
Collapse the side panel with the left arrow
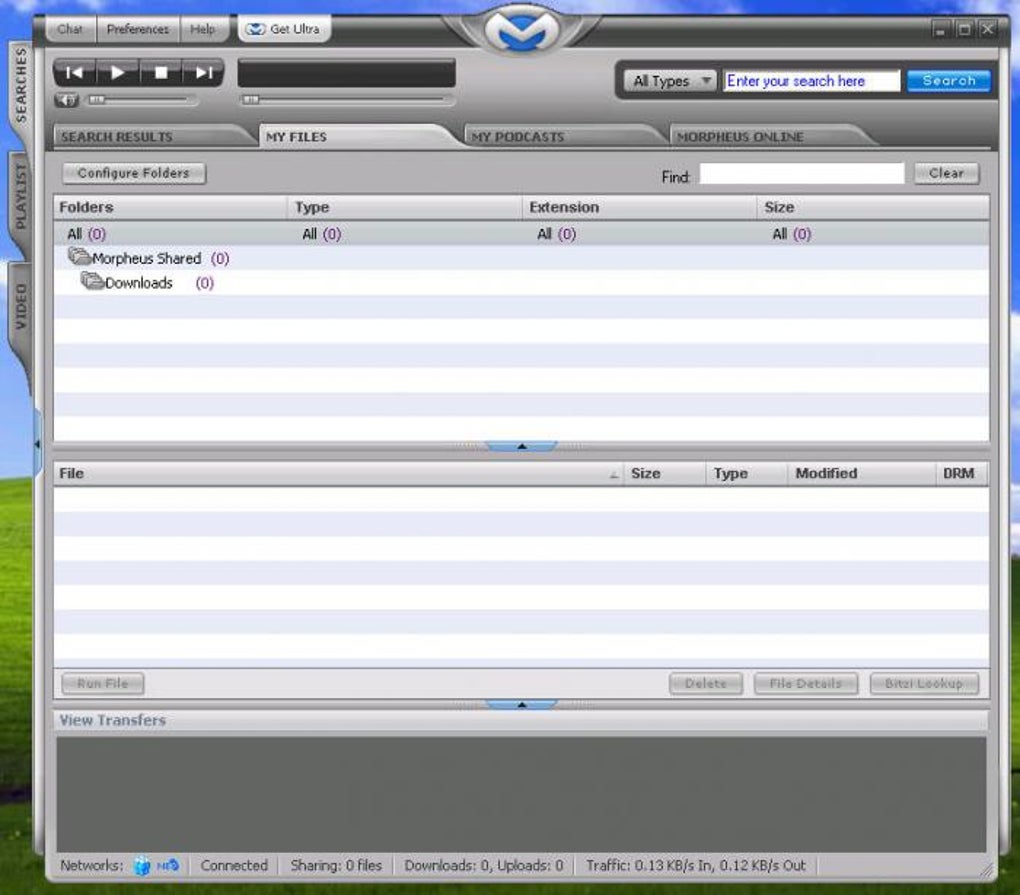coord(37,444)
